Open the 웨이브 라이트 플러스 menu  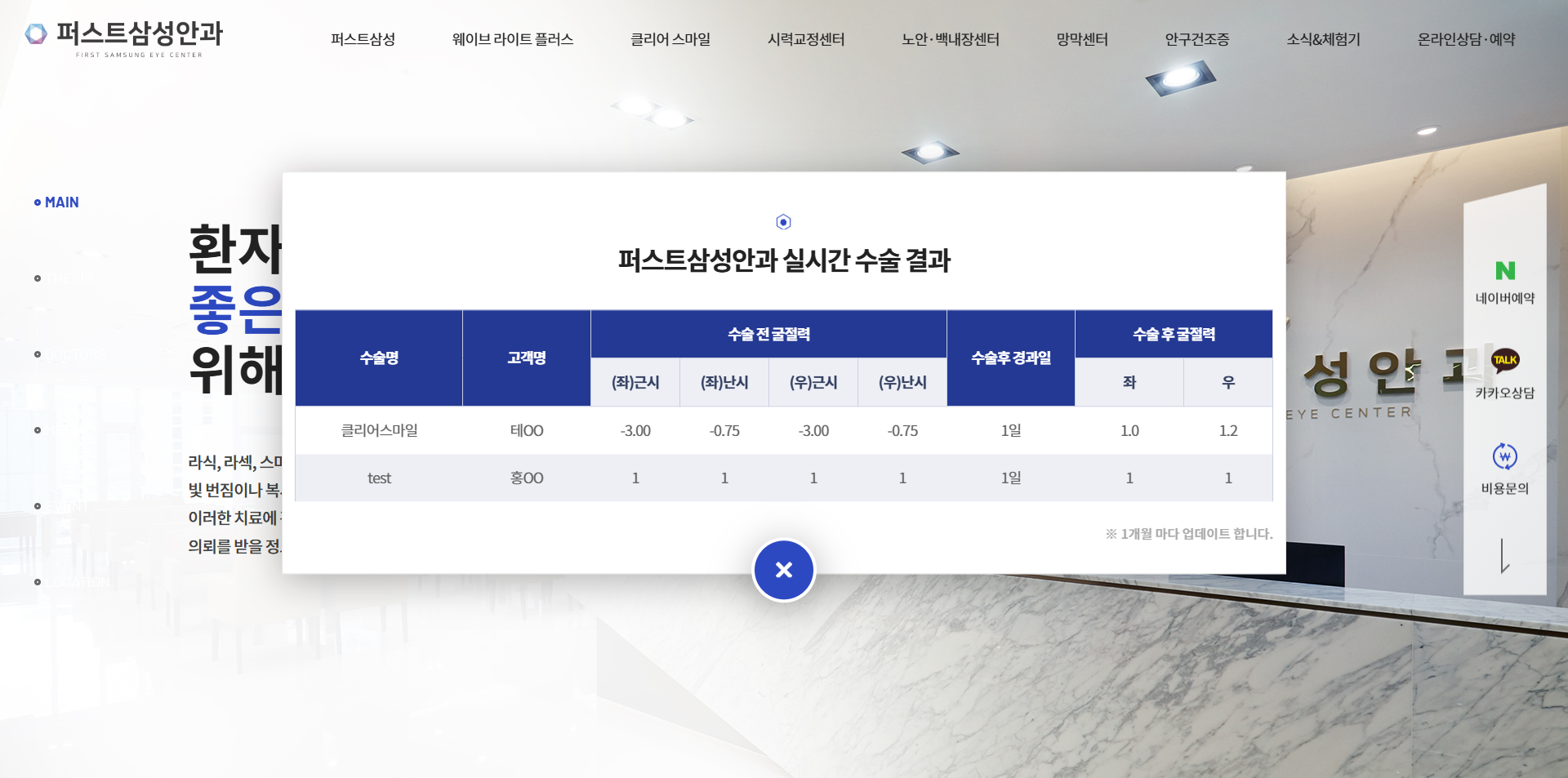pos(513,39)
